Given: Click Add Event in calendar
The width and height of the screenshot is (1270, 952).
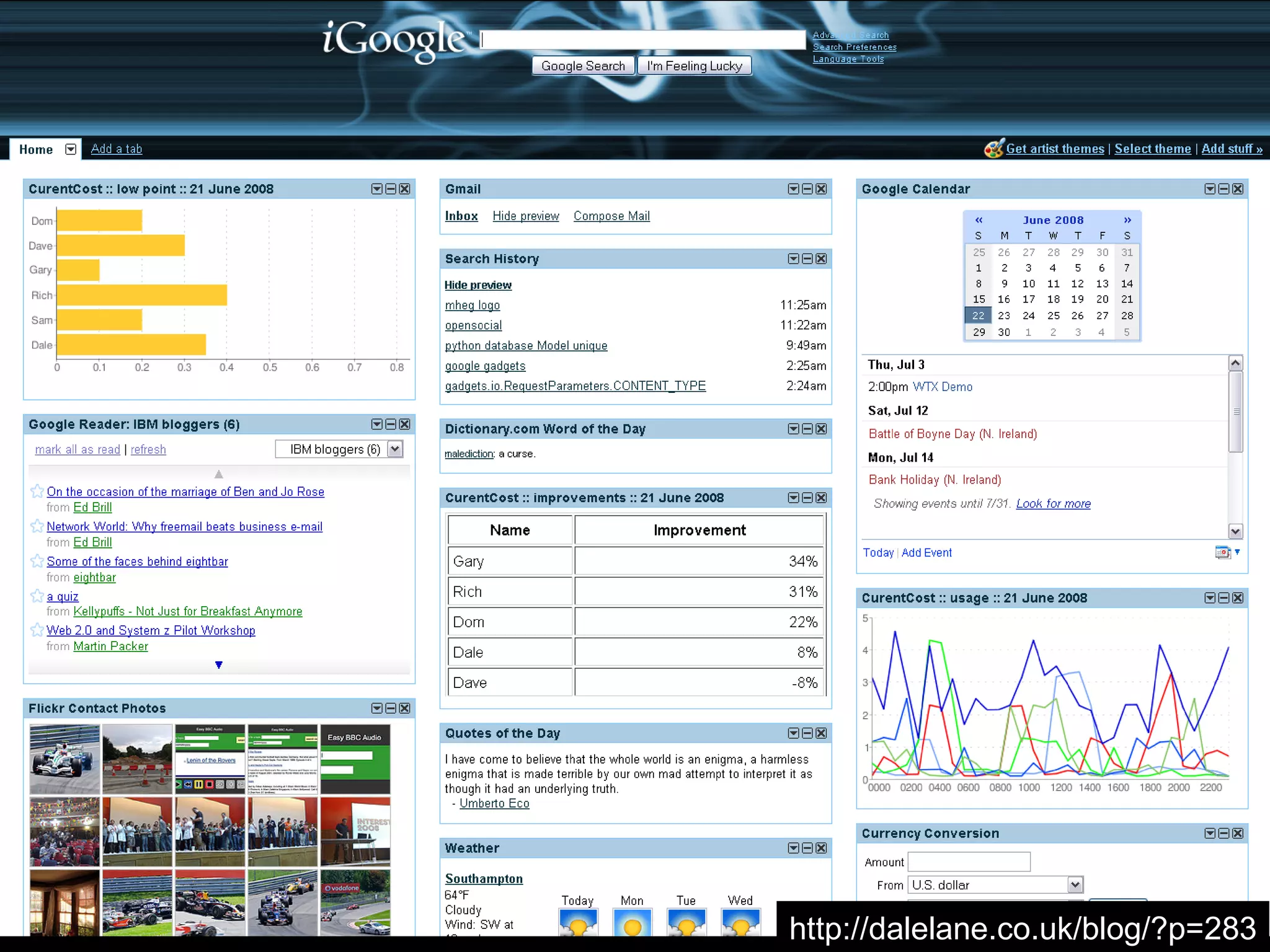Looking at the screenshot, I should pyautogui.click(x=926, y=552).
